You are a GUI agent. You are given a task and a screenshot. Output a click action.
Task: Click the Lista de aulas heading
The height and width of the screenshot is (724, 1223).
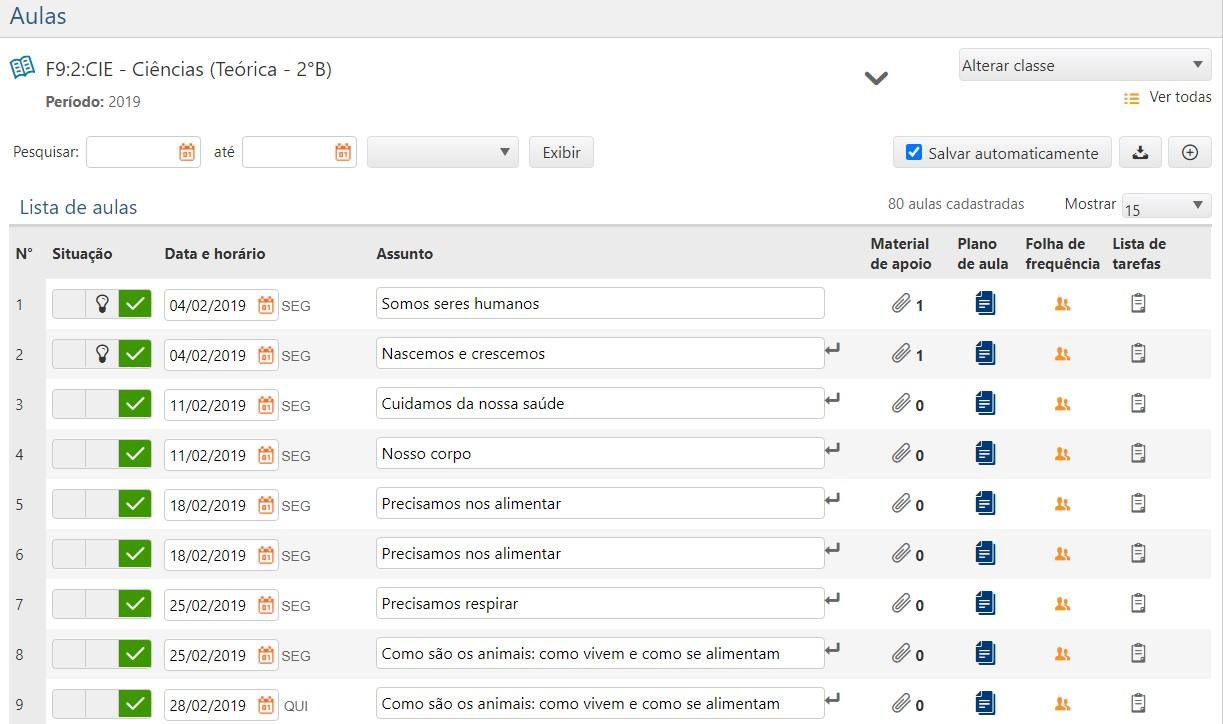pos(78,207)
